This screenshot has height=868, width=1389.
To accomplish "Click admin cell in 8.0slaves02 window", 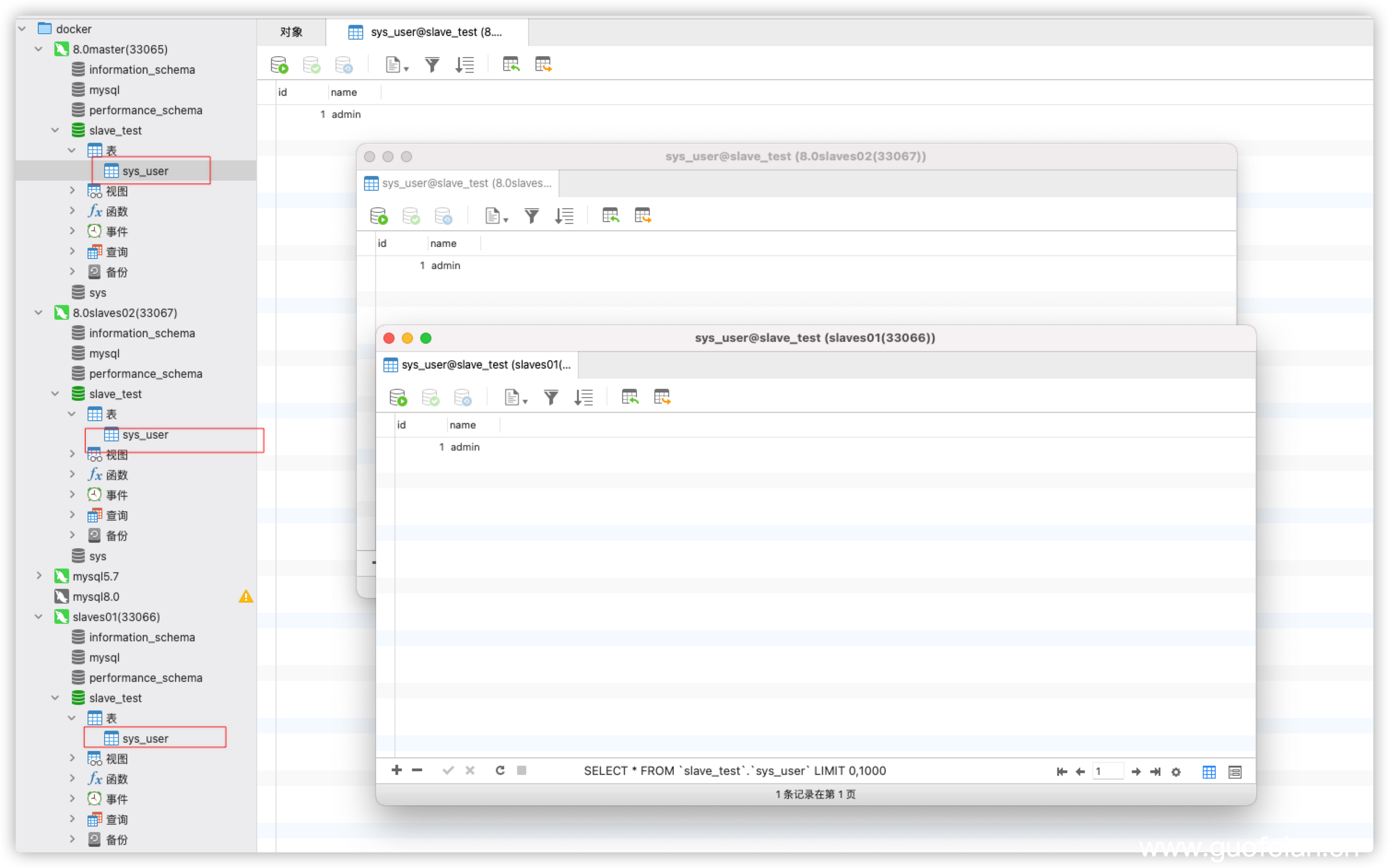I will pyautogui.click(x=446, y=265).
